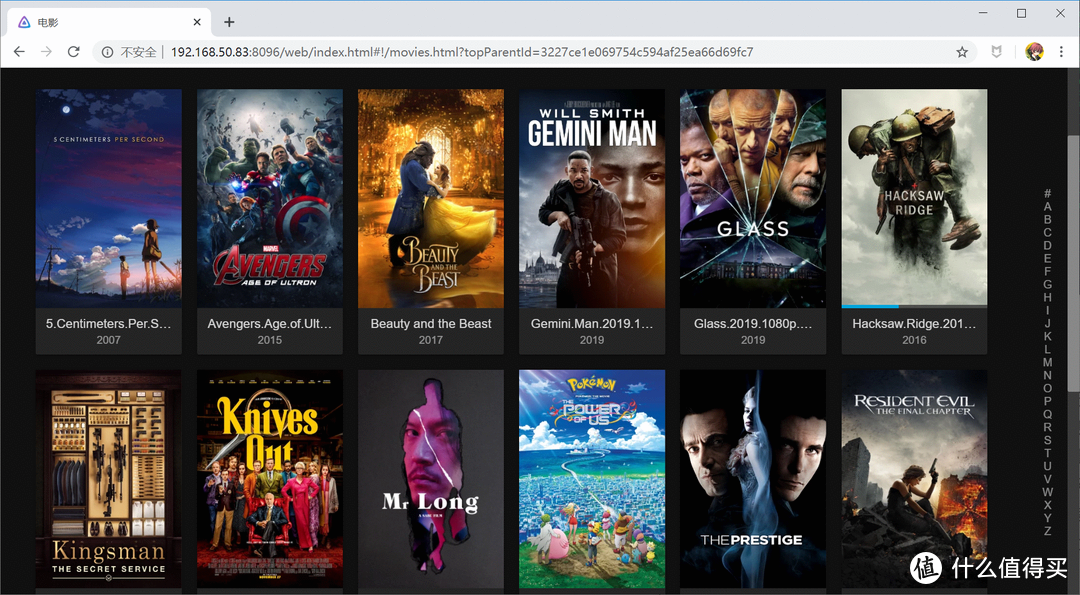The width and height of the screenshot is (1080, 595).
Task: Open the Avengers Age of Ultron poster
Action: pos(270,198)
